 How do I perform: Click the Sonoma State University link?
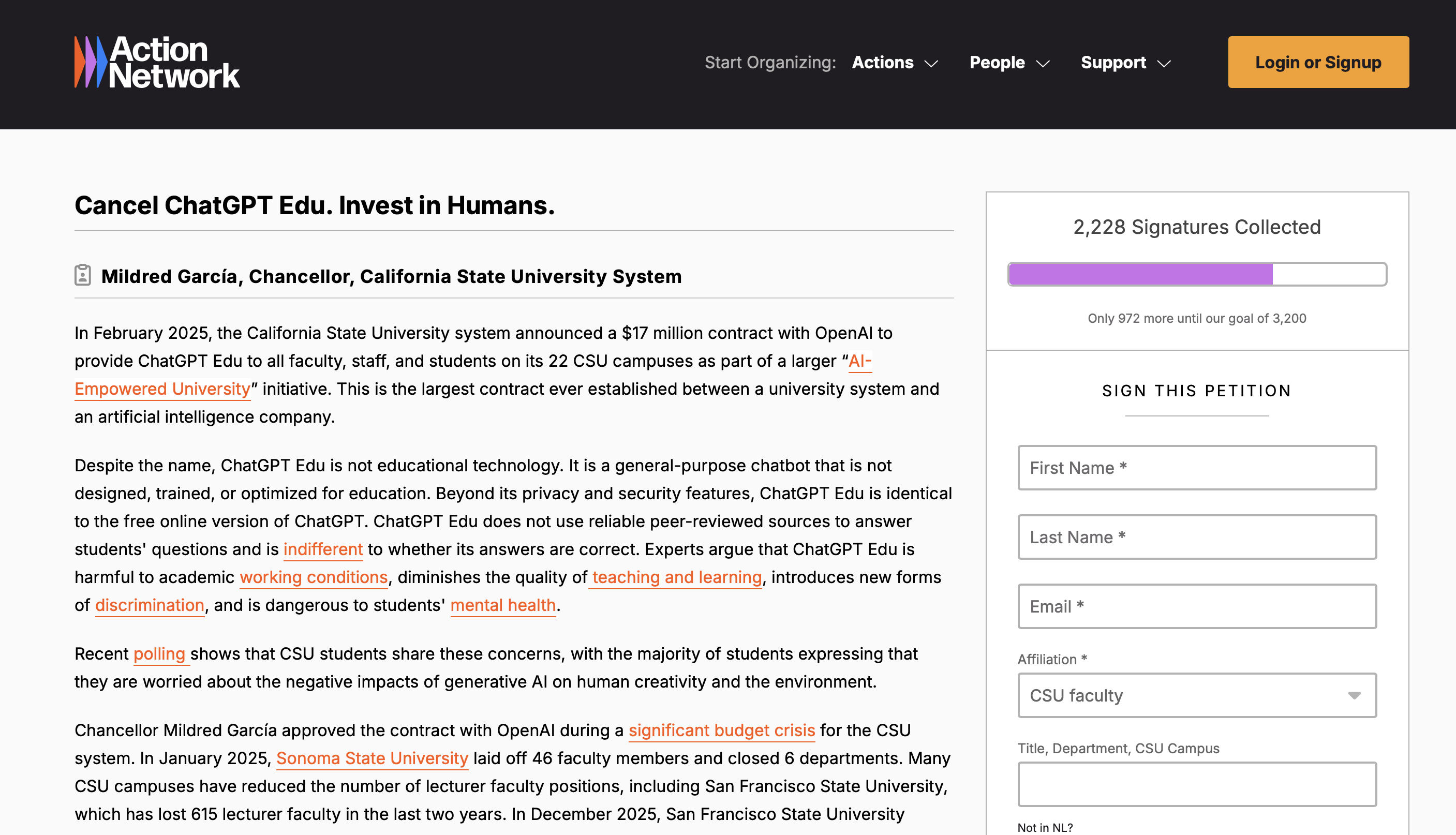372,758
